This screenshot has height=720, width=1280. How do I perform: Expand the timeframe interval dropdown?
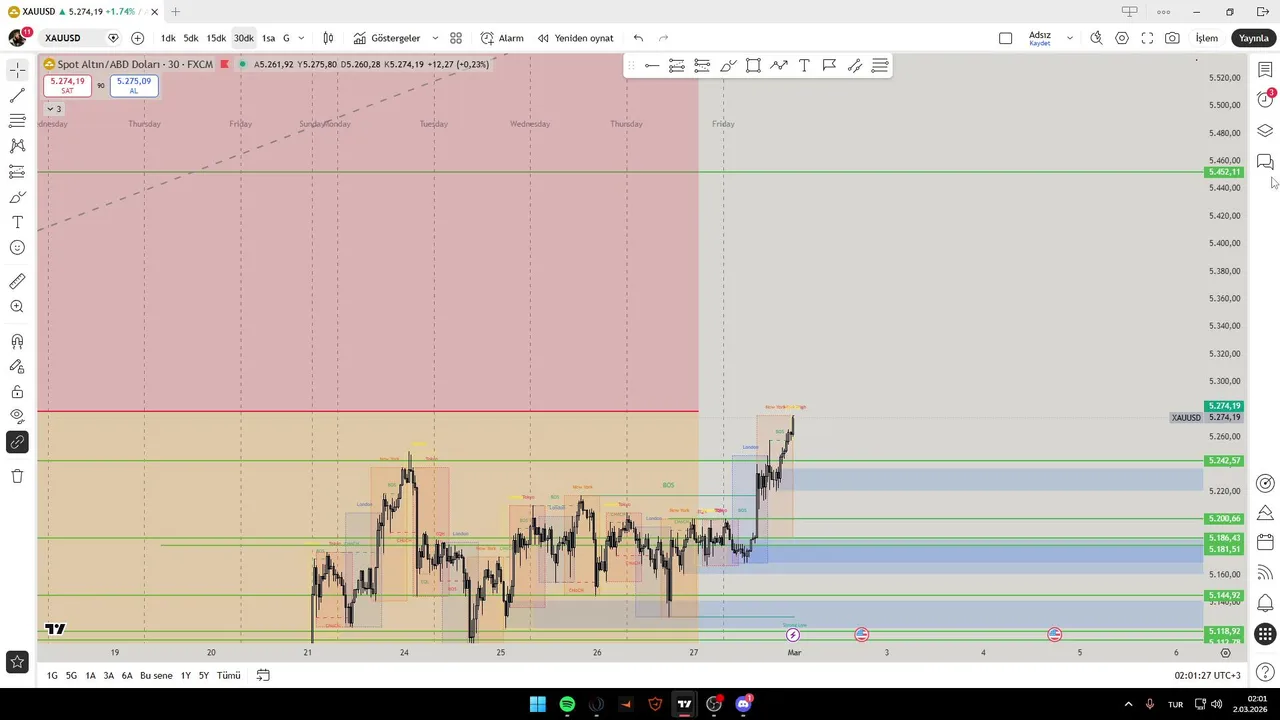[301, 38]
